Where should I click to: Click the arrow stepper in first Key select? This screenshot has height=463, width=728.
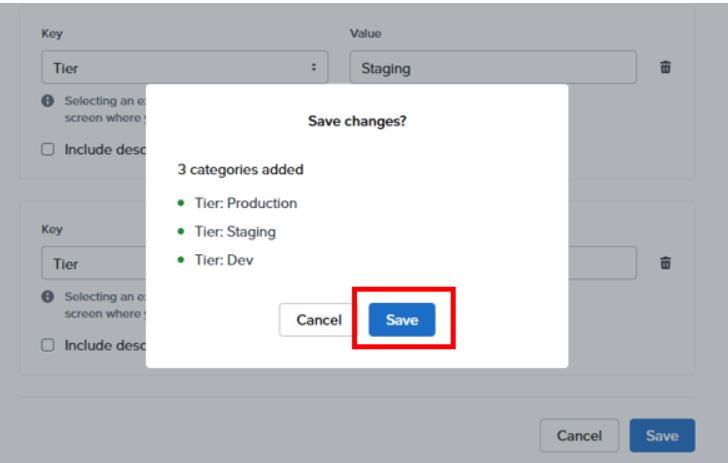point(314,68)
